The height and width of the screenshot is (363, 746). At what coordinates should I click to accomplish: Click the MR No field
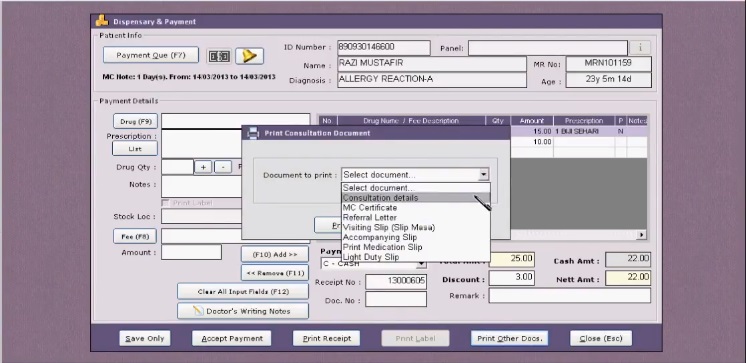[x=609, y=64]
